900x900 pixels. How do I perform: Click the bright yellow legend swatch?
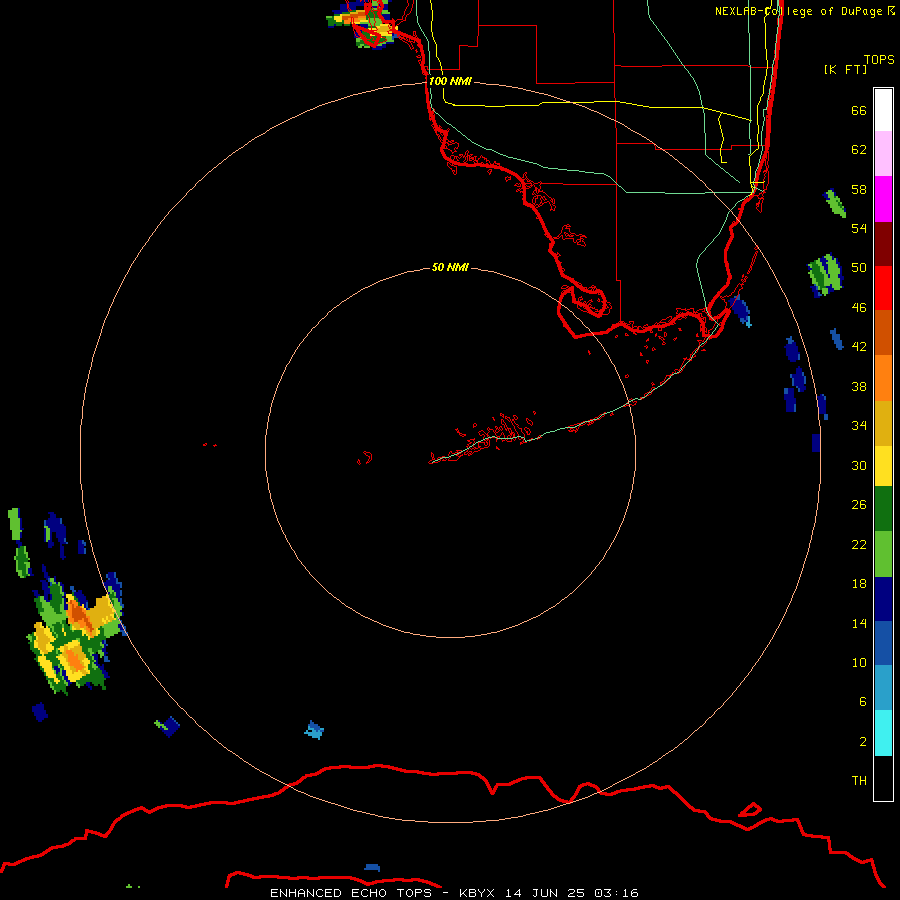[883, 466]
